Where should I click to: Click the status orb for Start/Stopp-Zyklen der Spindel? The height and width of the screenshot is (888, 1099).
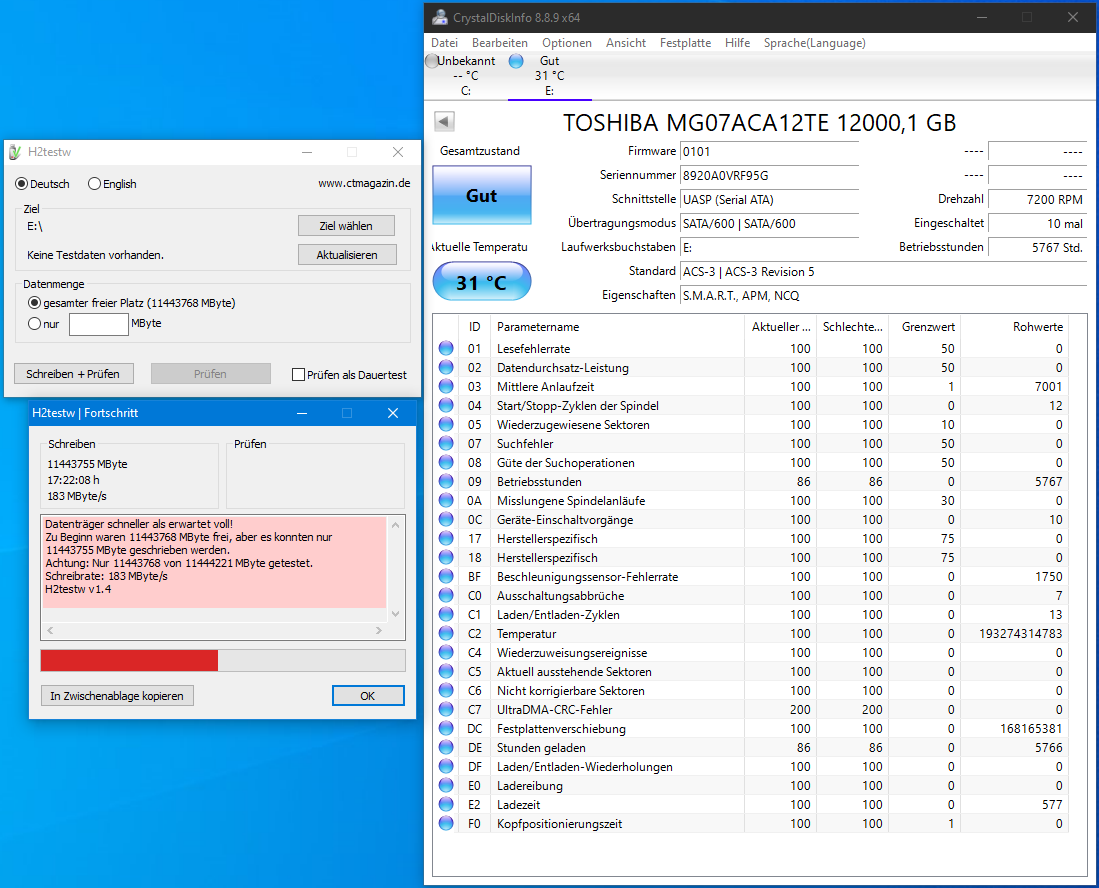coord(446,405)
